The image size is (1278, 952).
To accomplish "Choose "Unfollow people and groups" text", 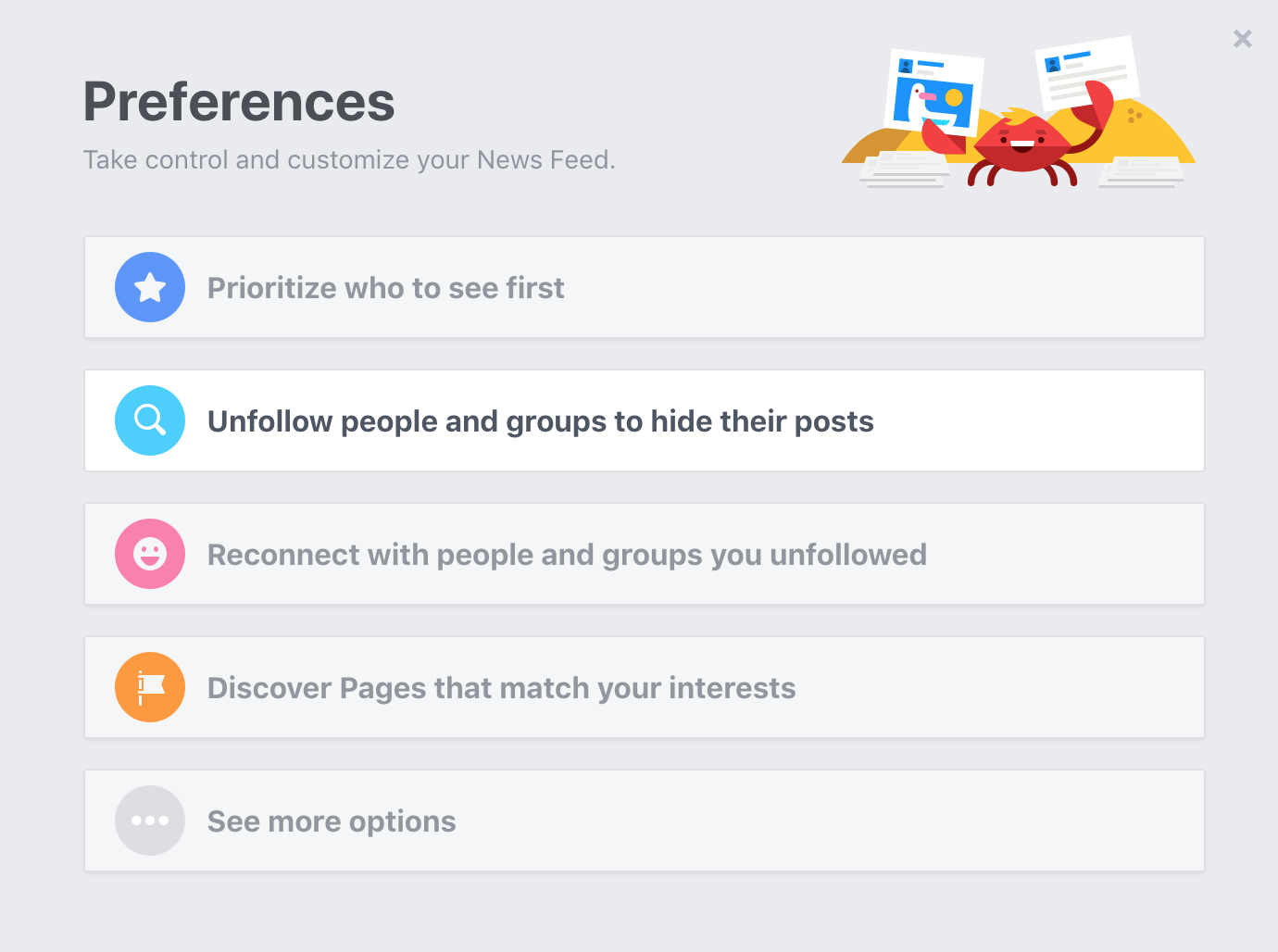I will point(408,421).
